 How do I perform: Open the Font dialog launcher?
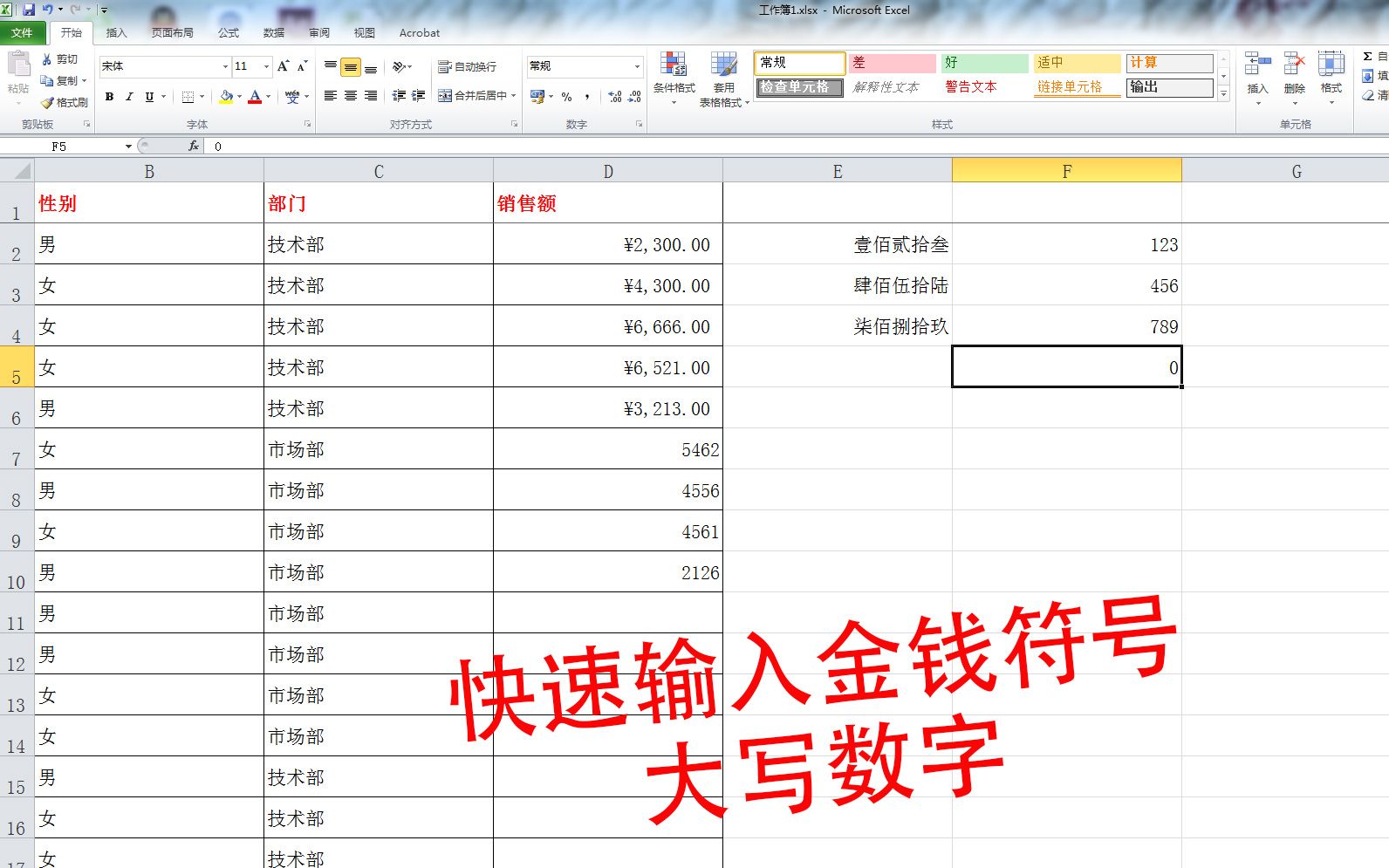pyautogui.click(x=307, y=125)
